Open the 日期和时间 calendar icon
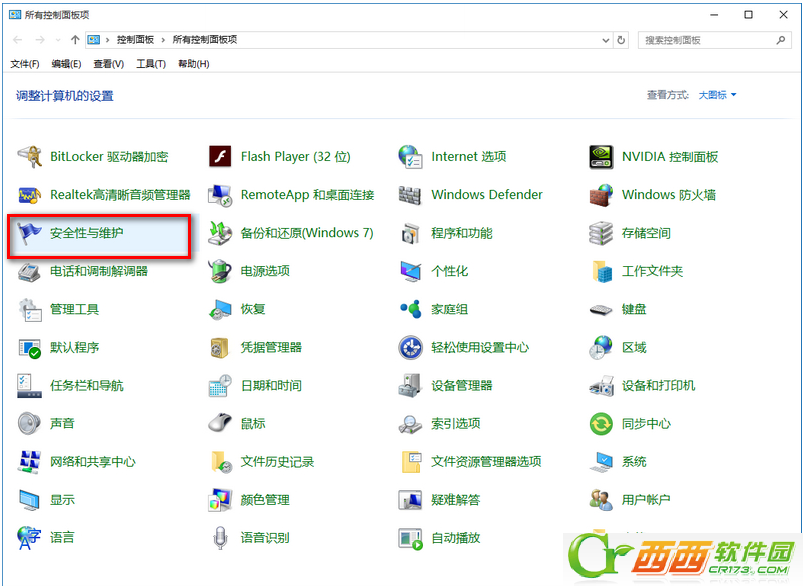This screenshot has width=803, height=586. 220,386
